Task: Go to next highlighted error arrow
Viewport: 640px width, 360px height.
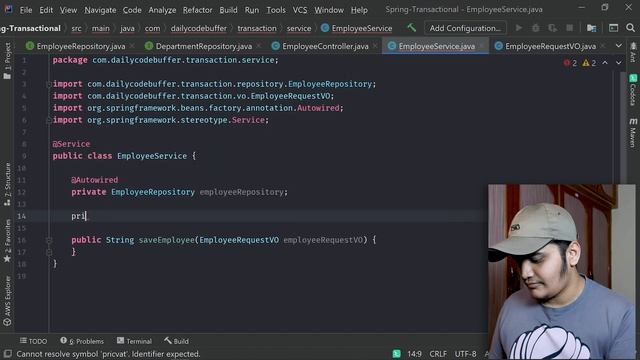Action: click(619, 63)
